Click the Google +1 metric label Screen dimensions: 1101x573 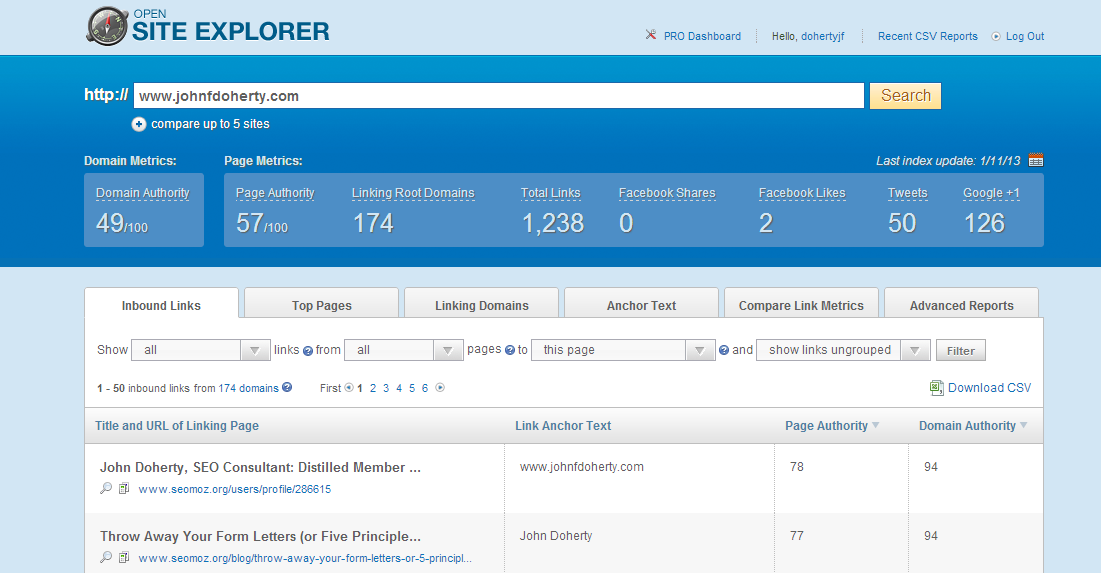(x=991, y=193)
